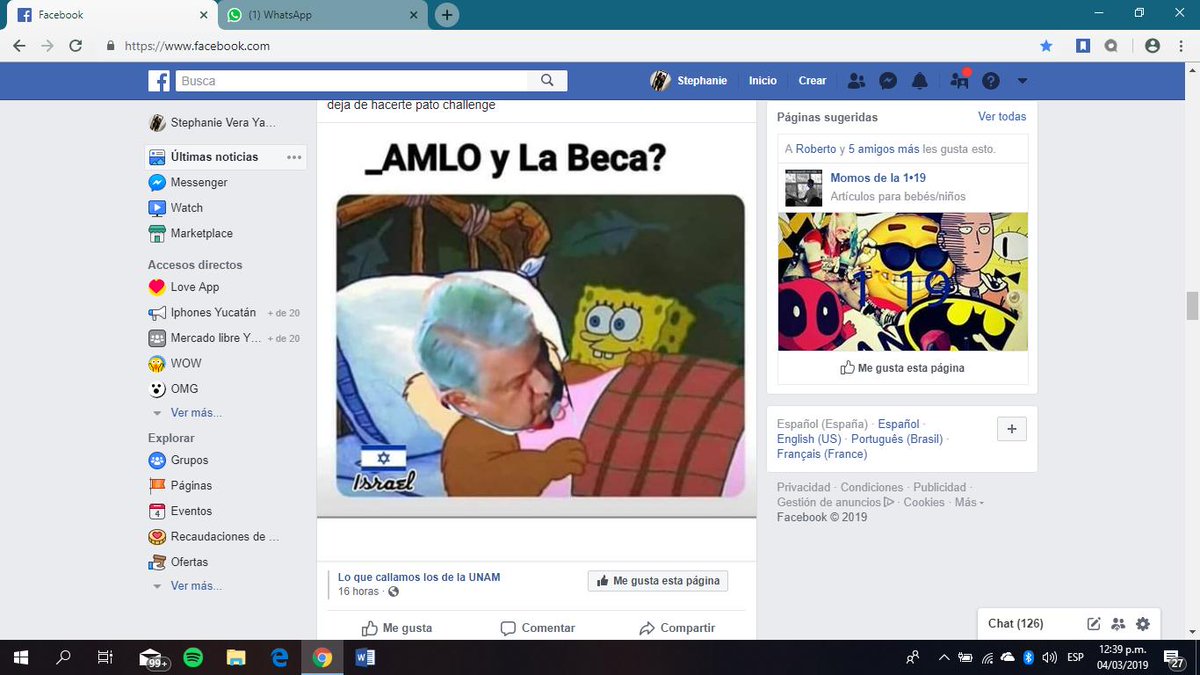Open the Chrome three-dot menu
Screen dimensions: 1200x675
1182,46
